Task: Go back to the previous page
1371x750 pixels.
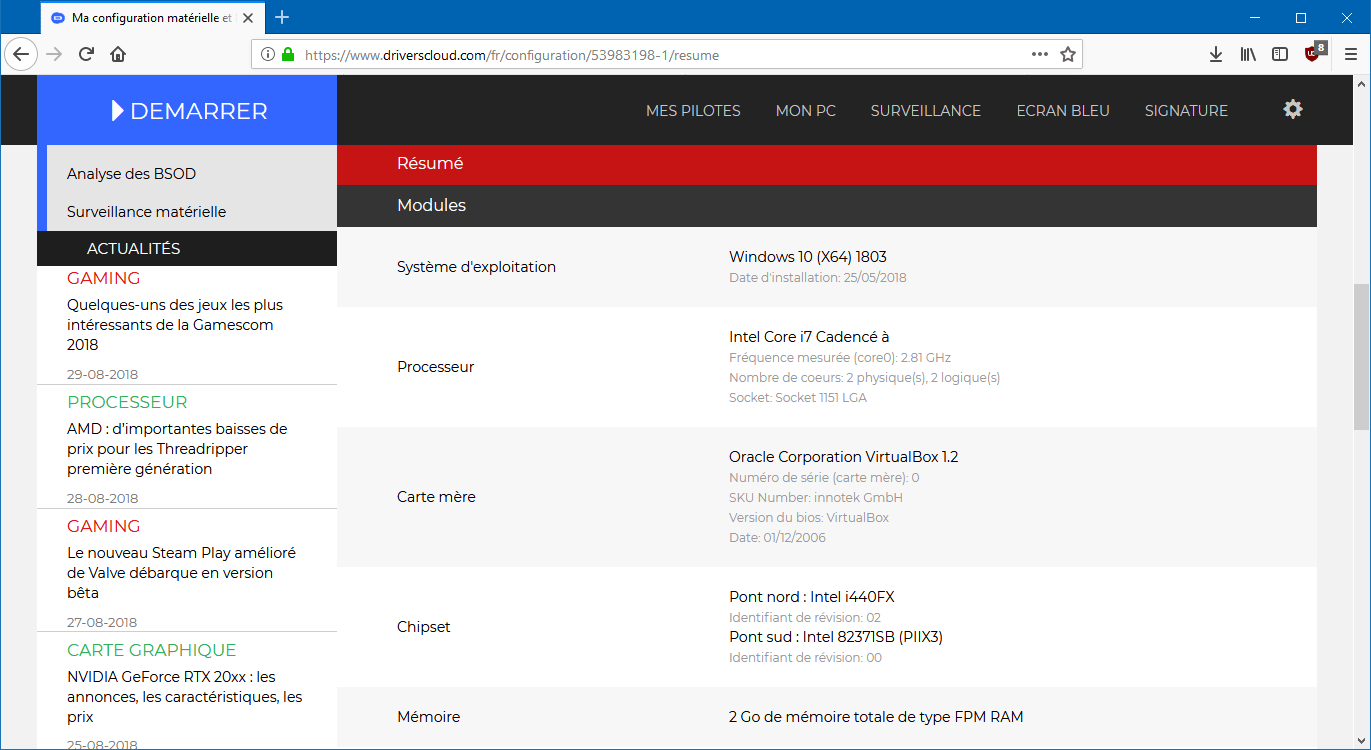Action: (21, 54)
